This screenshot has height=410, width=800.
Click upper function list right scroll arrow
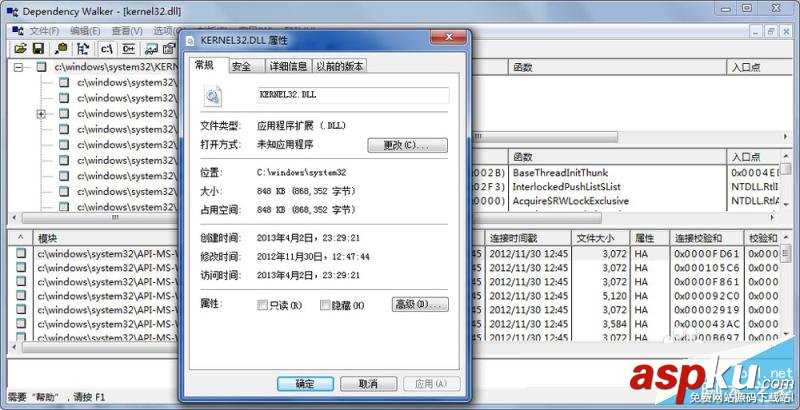786,137
